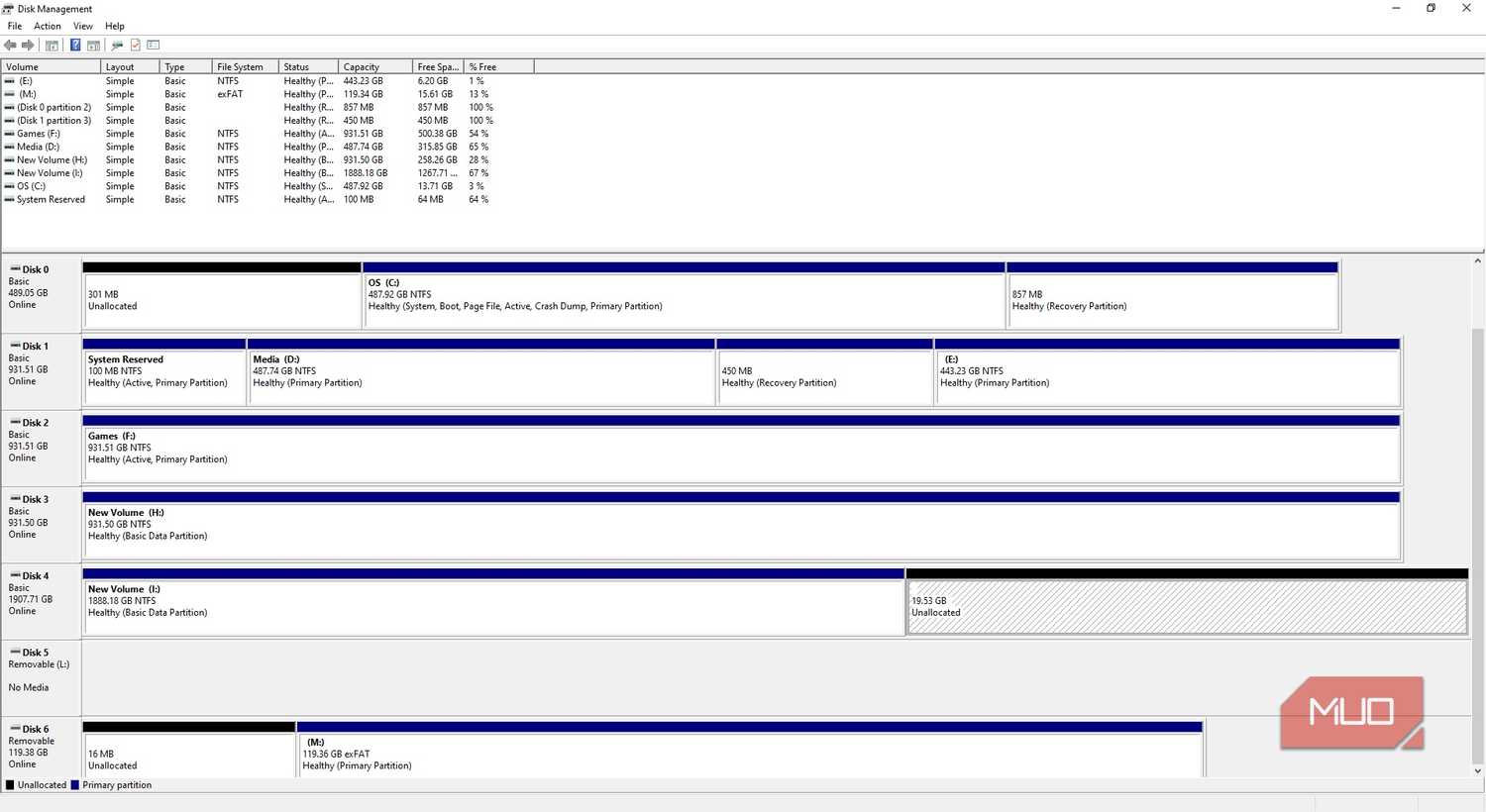The width and height of the screenshot is (1486, 812).
Task: Select the Media (D:) volume icon
Action: click(x=10, y=147)
